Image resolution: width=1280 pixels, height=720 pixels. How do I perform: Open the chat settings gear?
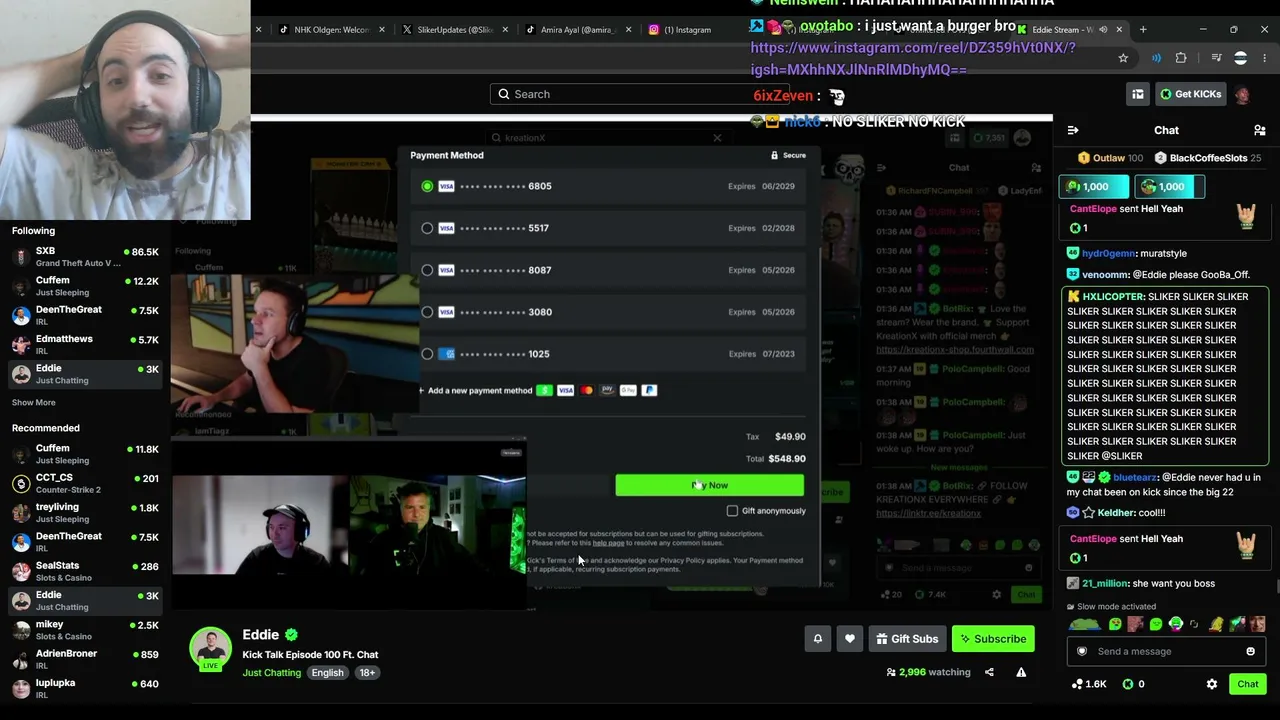coord(1212,684)
